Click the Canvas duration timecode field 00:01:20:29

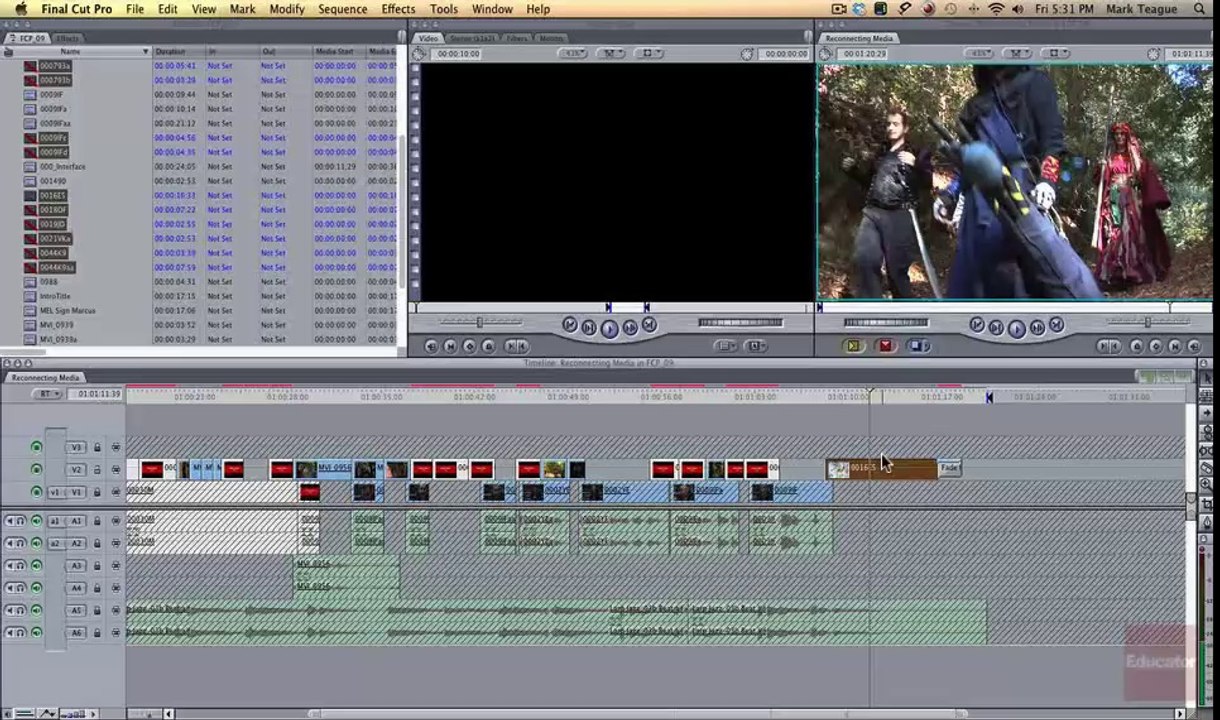(x=864, y=53)
